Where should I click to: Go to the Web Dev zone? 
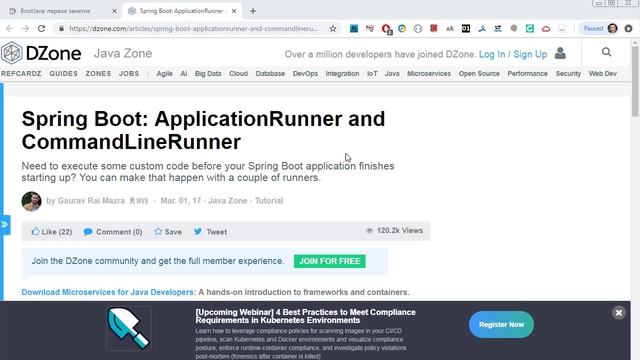pos(602,73)
